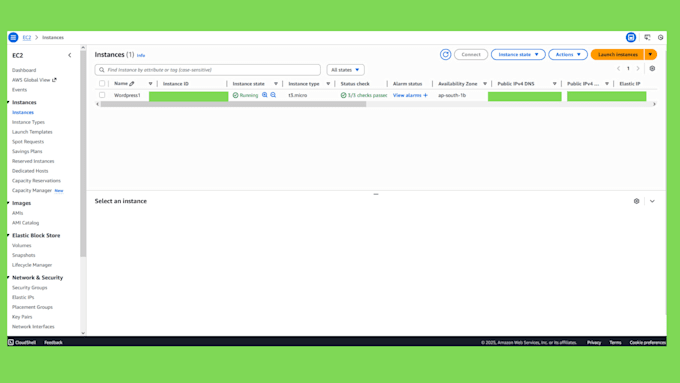Edit Name column pencil icon

(x=132, y=84)
